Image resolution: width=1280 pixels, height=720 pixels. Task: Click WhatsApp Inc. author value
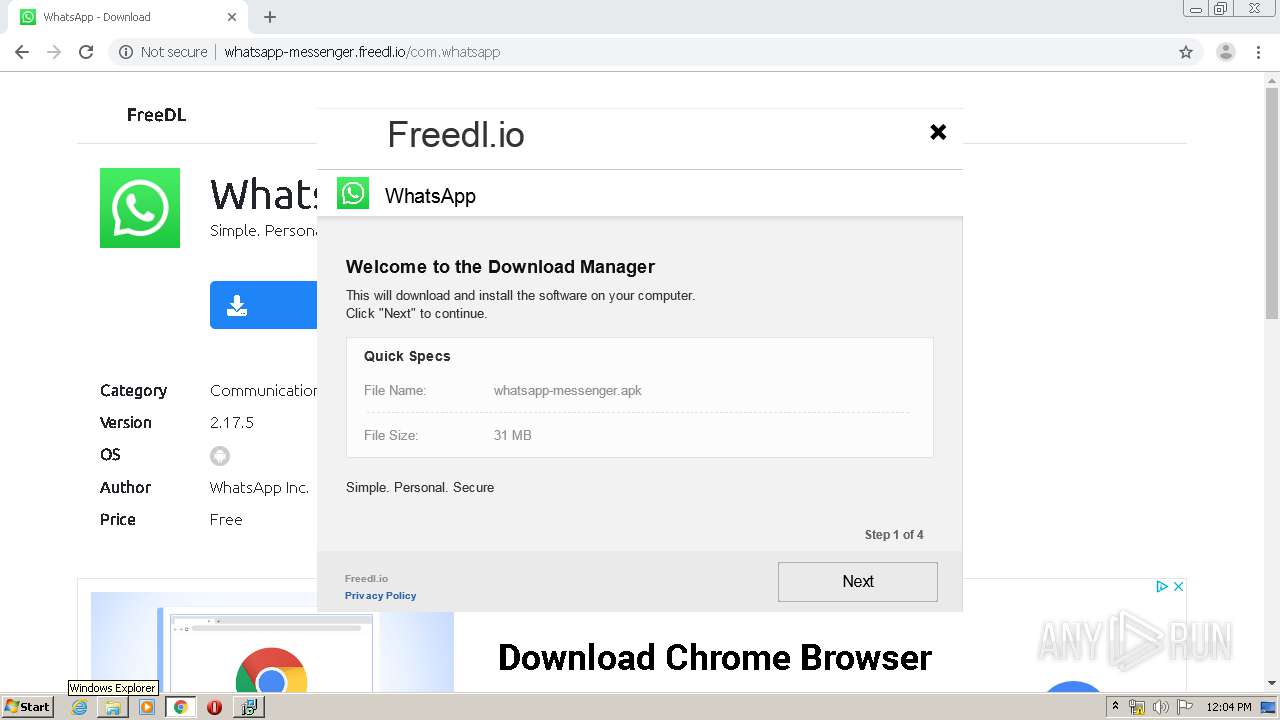[x=259, y=488]
